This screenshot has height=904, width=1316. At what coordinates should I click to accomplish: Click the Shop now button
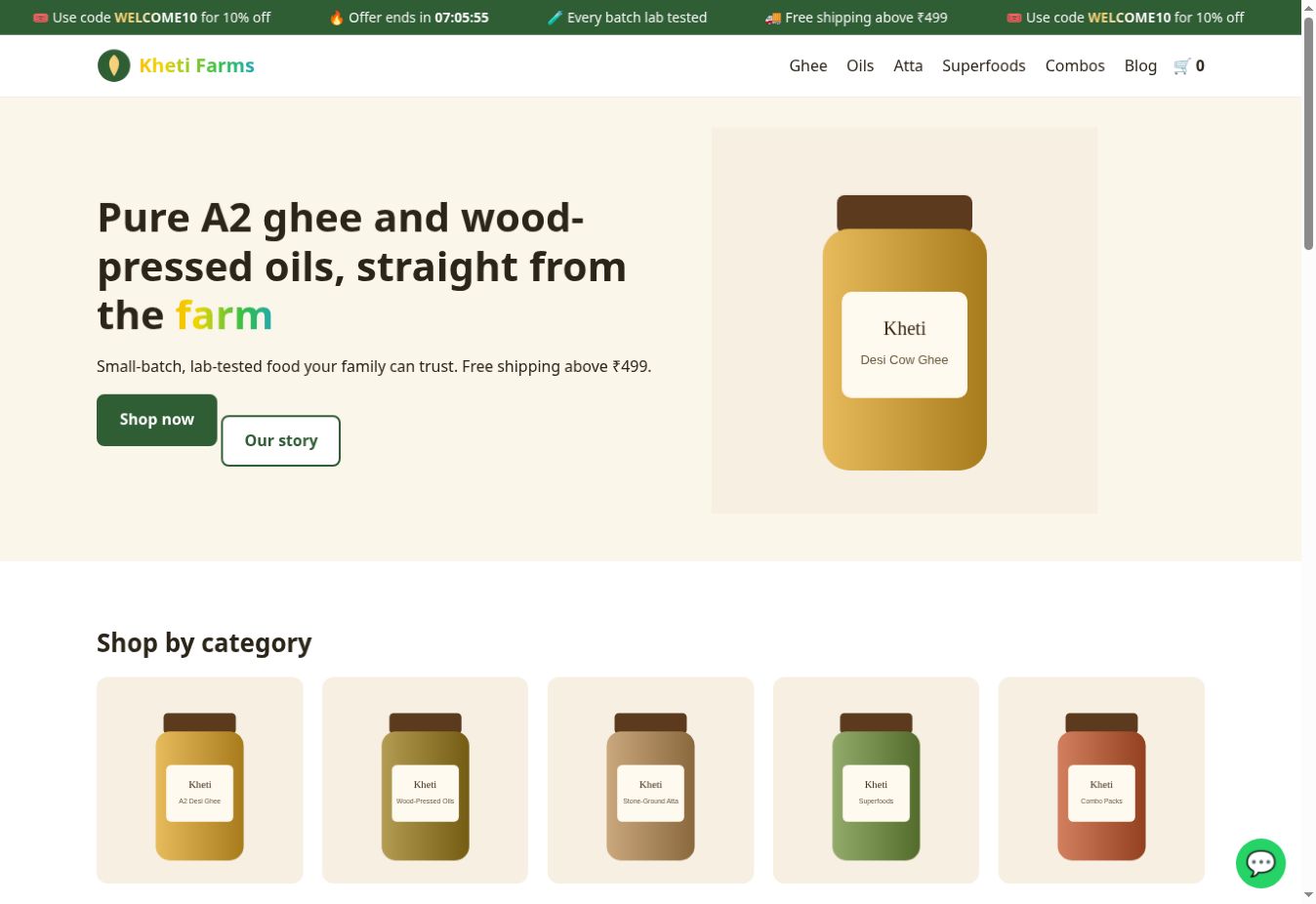157,420
